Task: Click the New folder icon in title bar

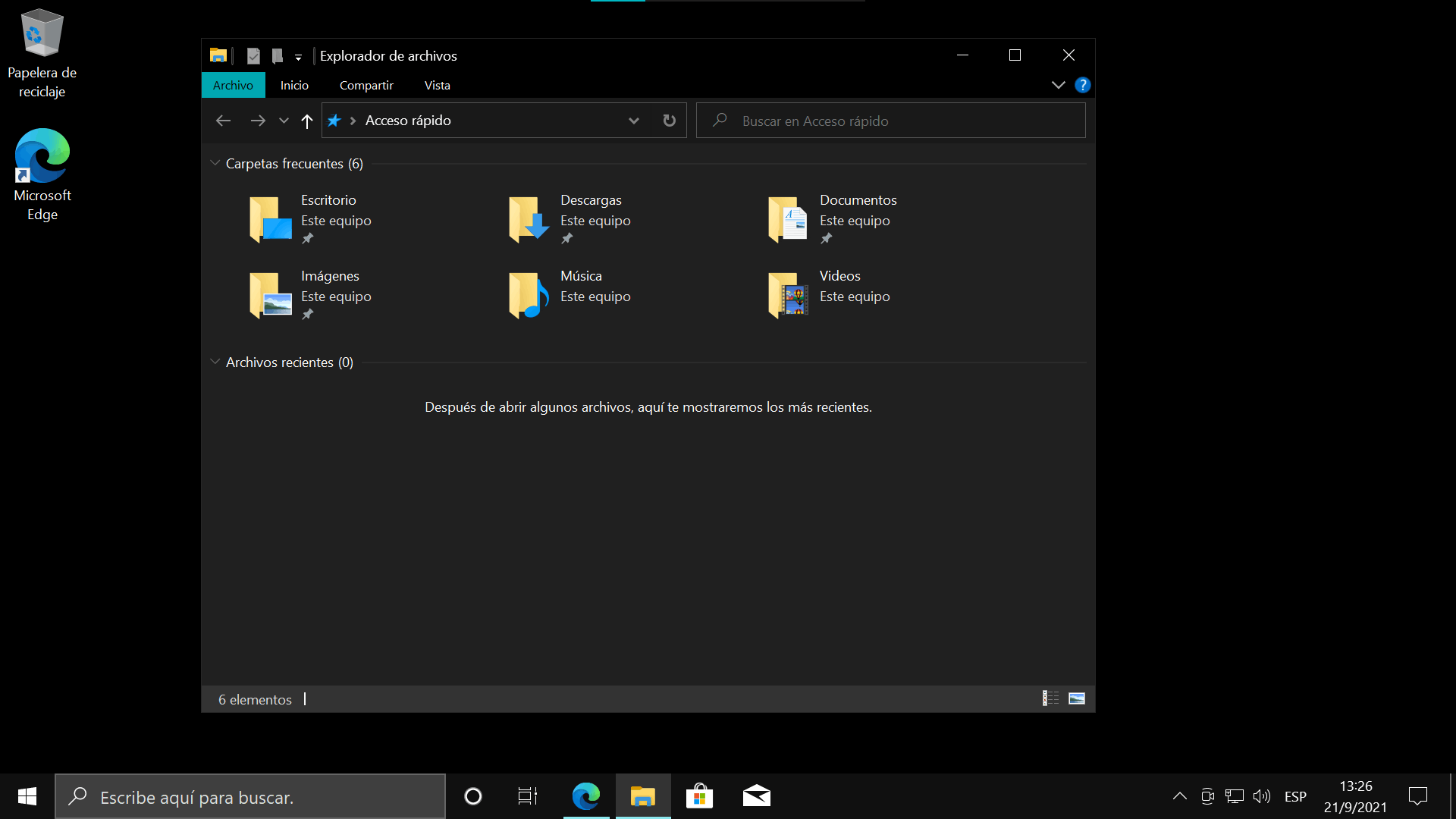Action: click(x=278, y=56)
